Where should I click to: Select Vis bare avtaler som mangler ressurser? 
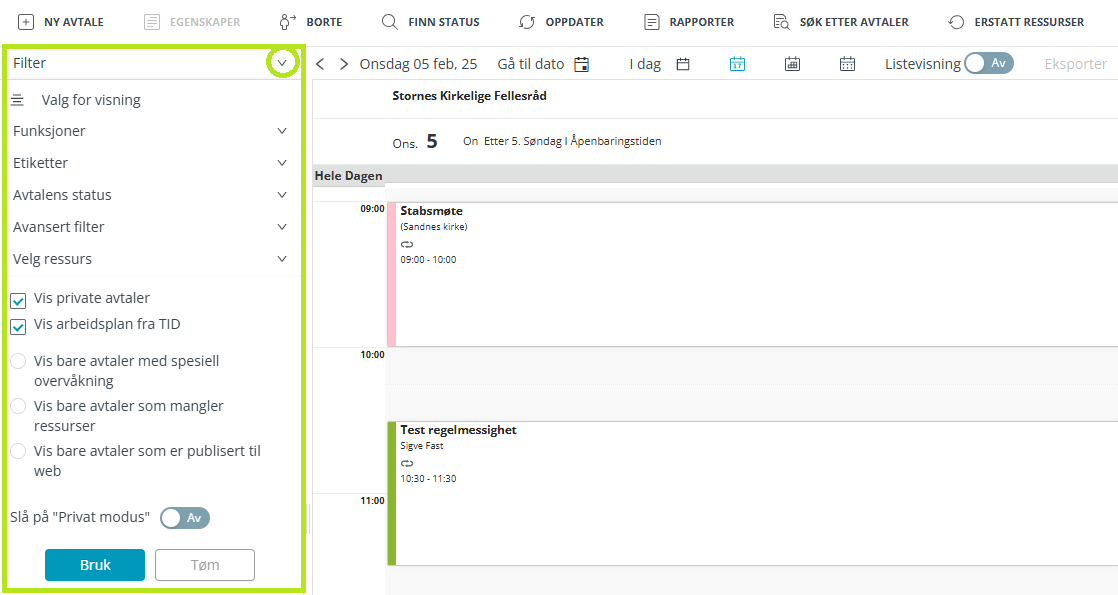[18, 407]
